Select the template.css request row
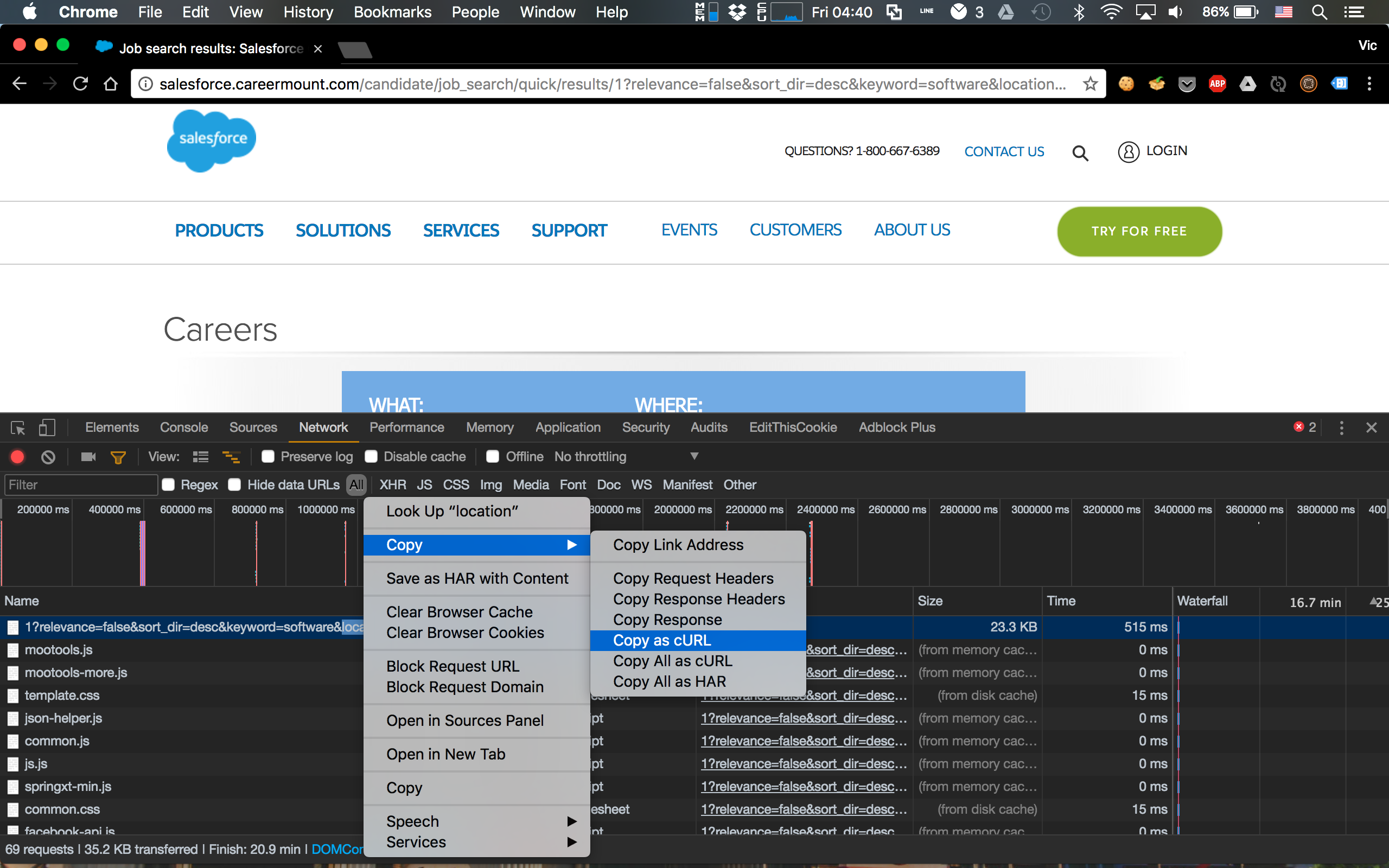Screen dimensions: 1389x868 click(182, 696)
